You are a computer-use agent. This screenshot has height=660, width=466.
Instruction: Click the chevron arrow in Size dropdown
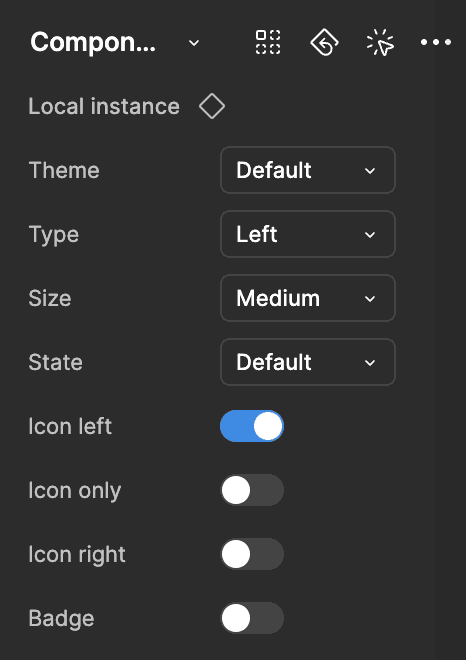click(x=370, y=299)
